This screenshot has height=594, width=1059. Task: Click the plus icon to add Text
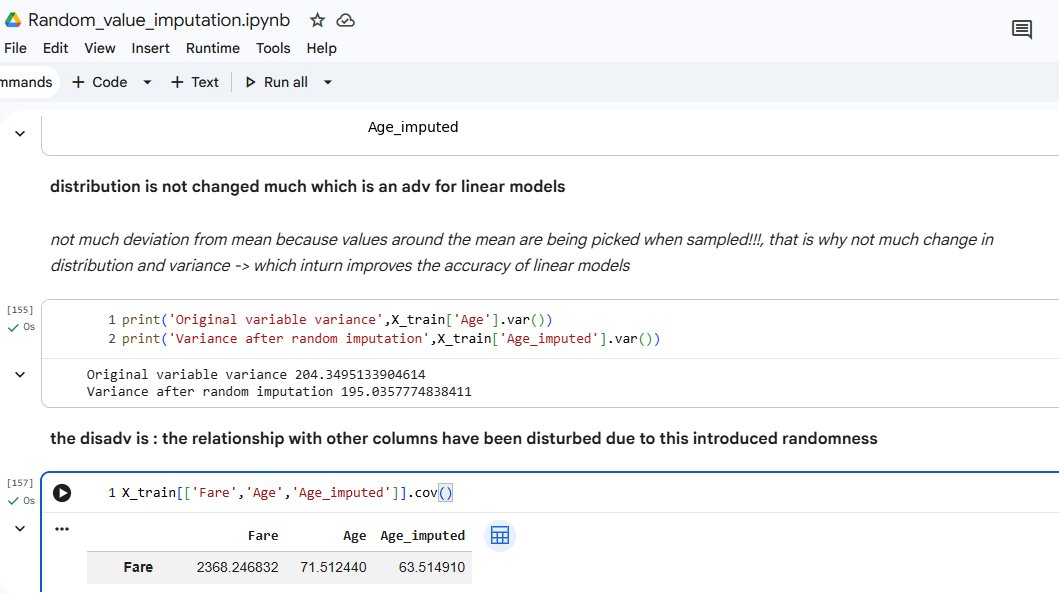[177, 82]
